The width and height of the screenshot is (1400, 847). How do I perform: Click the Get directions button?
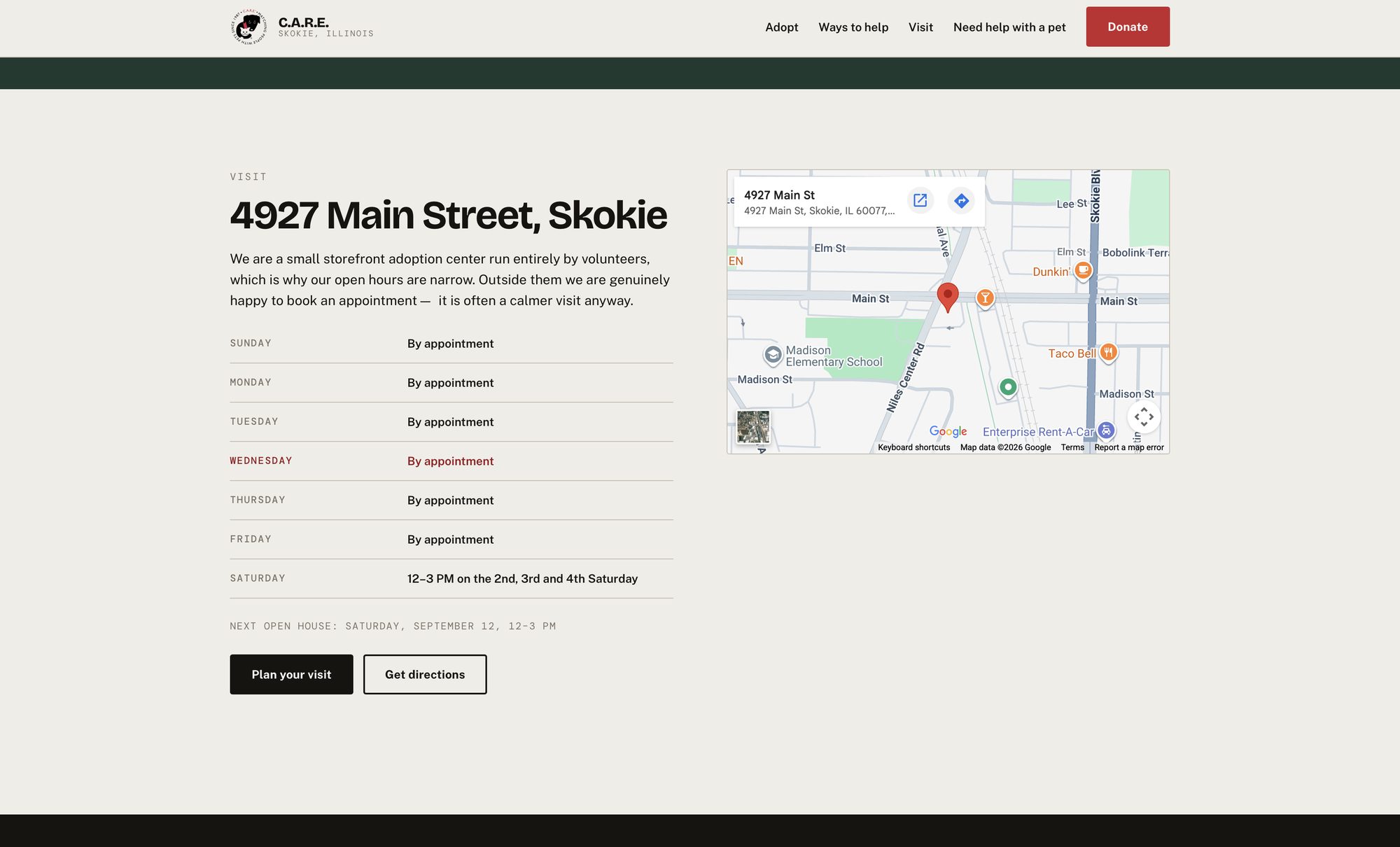pos(425,674)
